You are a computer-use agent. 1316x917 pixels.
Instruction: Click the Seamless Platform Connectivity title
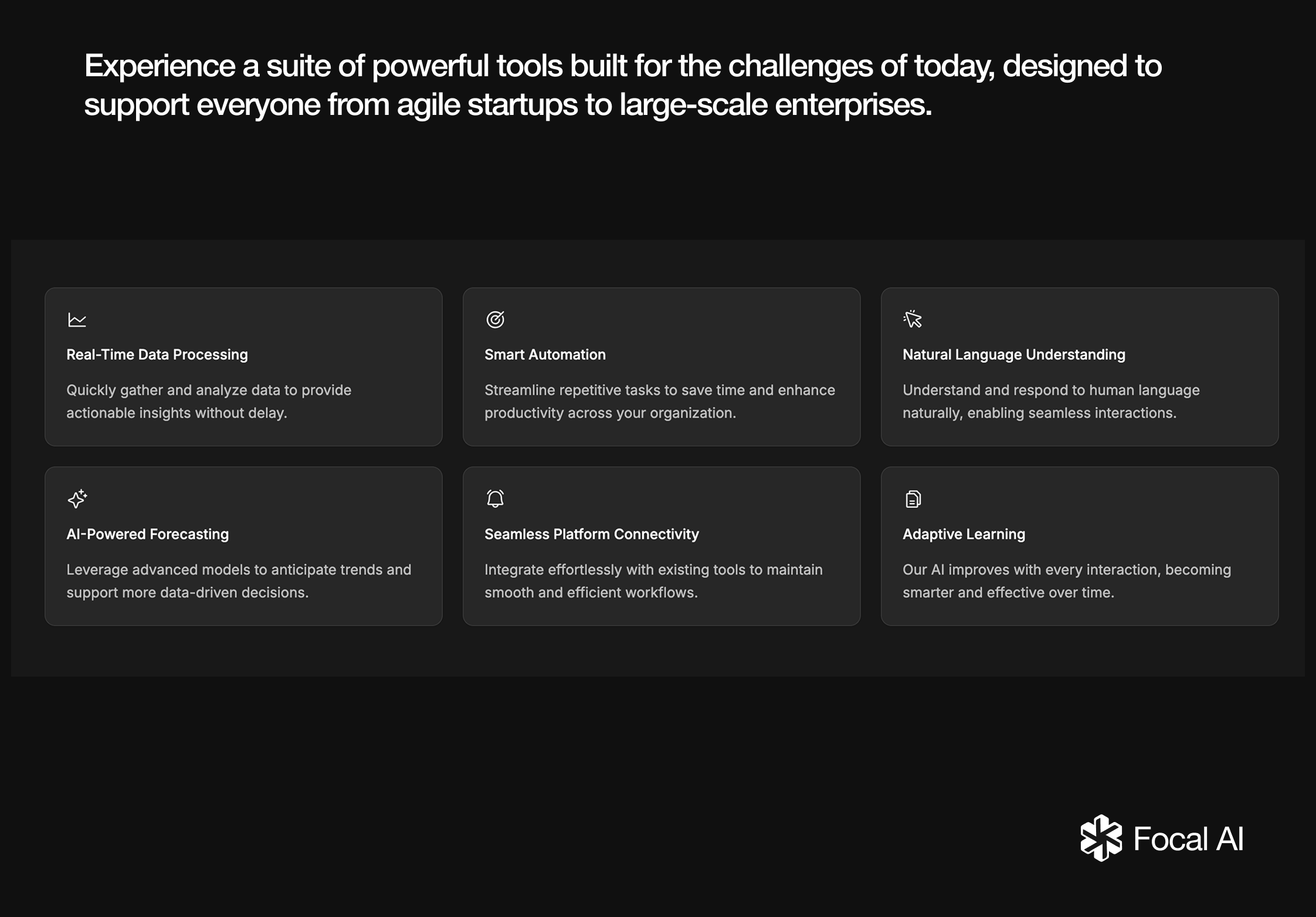(x=591, y=534)
